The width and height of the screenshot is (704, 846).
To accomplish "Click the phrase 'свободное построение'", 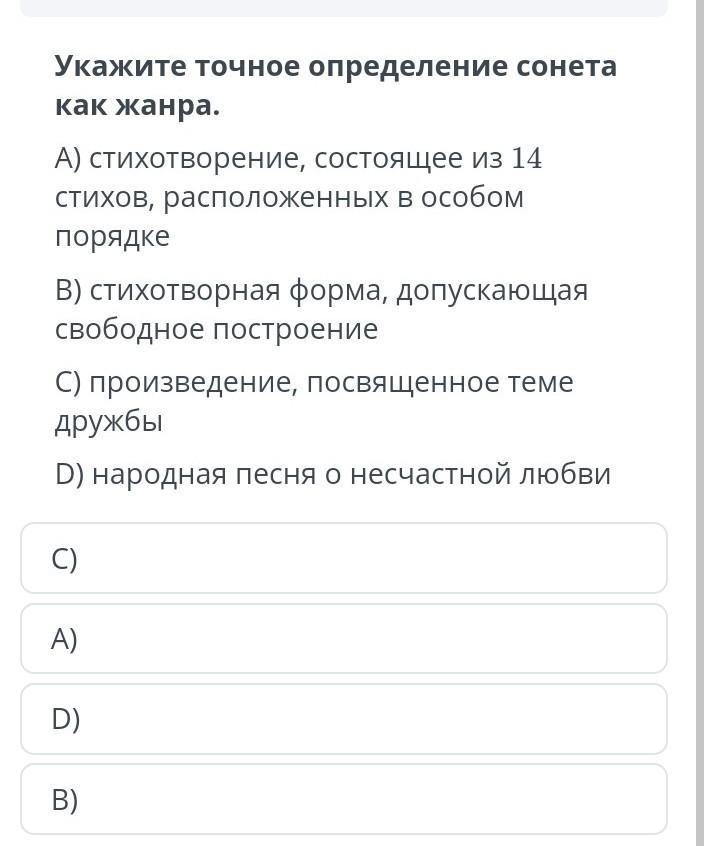I will click(x=216, y=329).
